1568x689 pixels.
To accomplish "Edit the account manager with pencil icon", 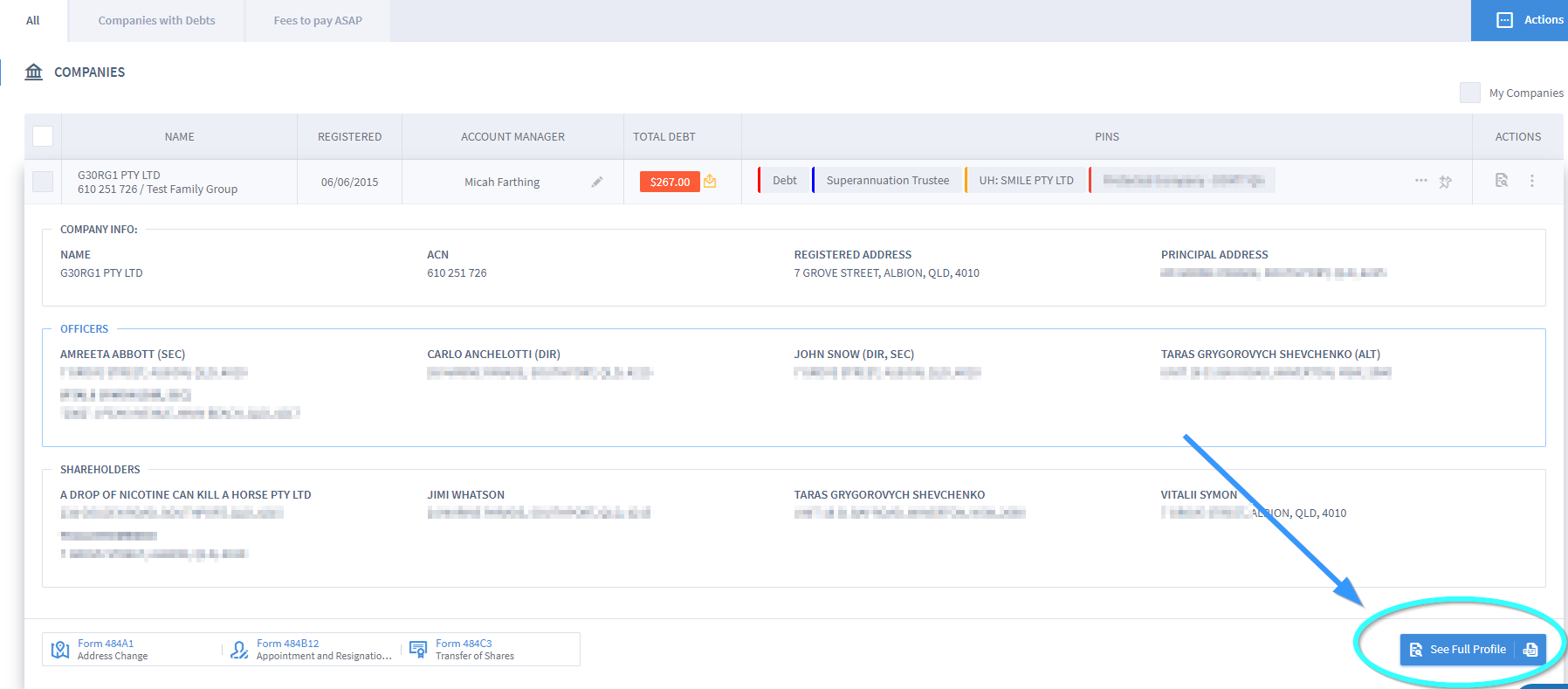I will coord(597,182).
